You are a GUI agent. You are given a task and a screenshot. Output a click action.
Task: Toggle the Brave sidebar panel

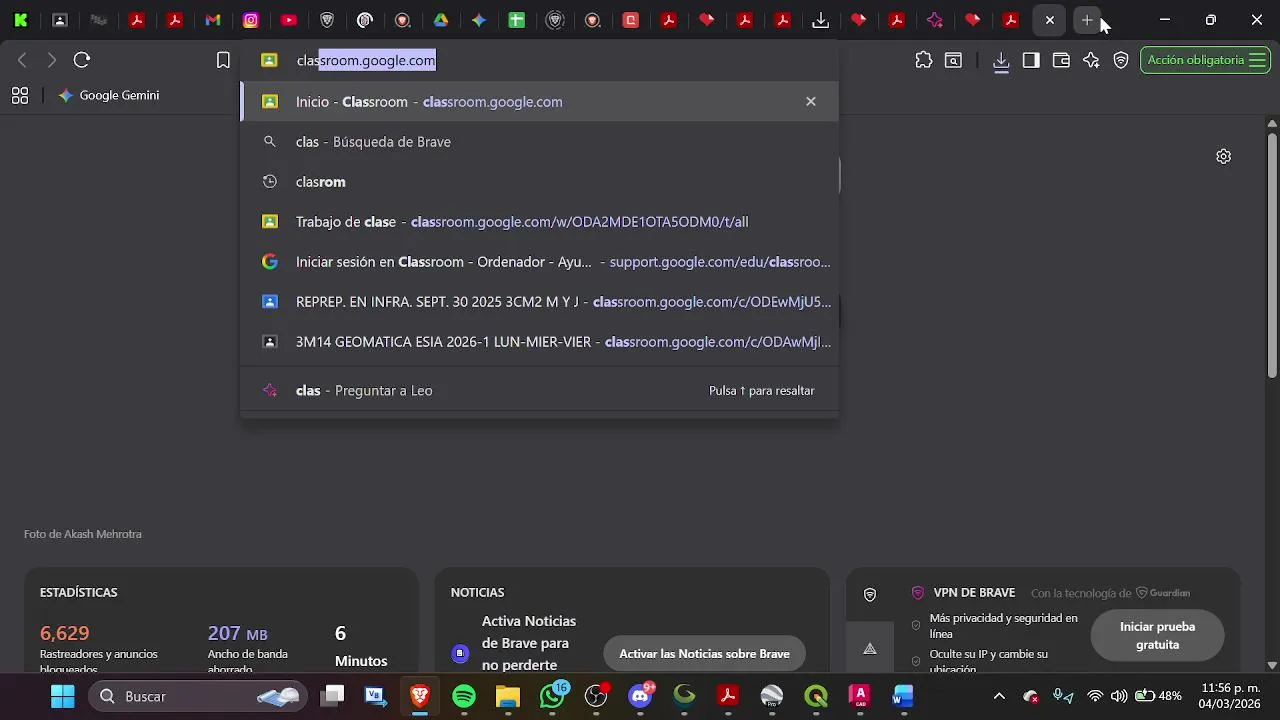[x=1031, y=60]
